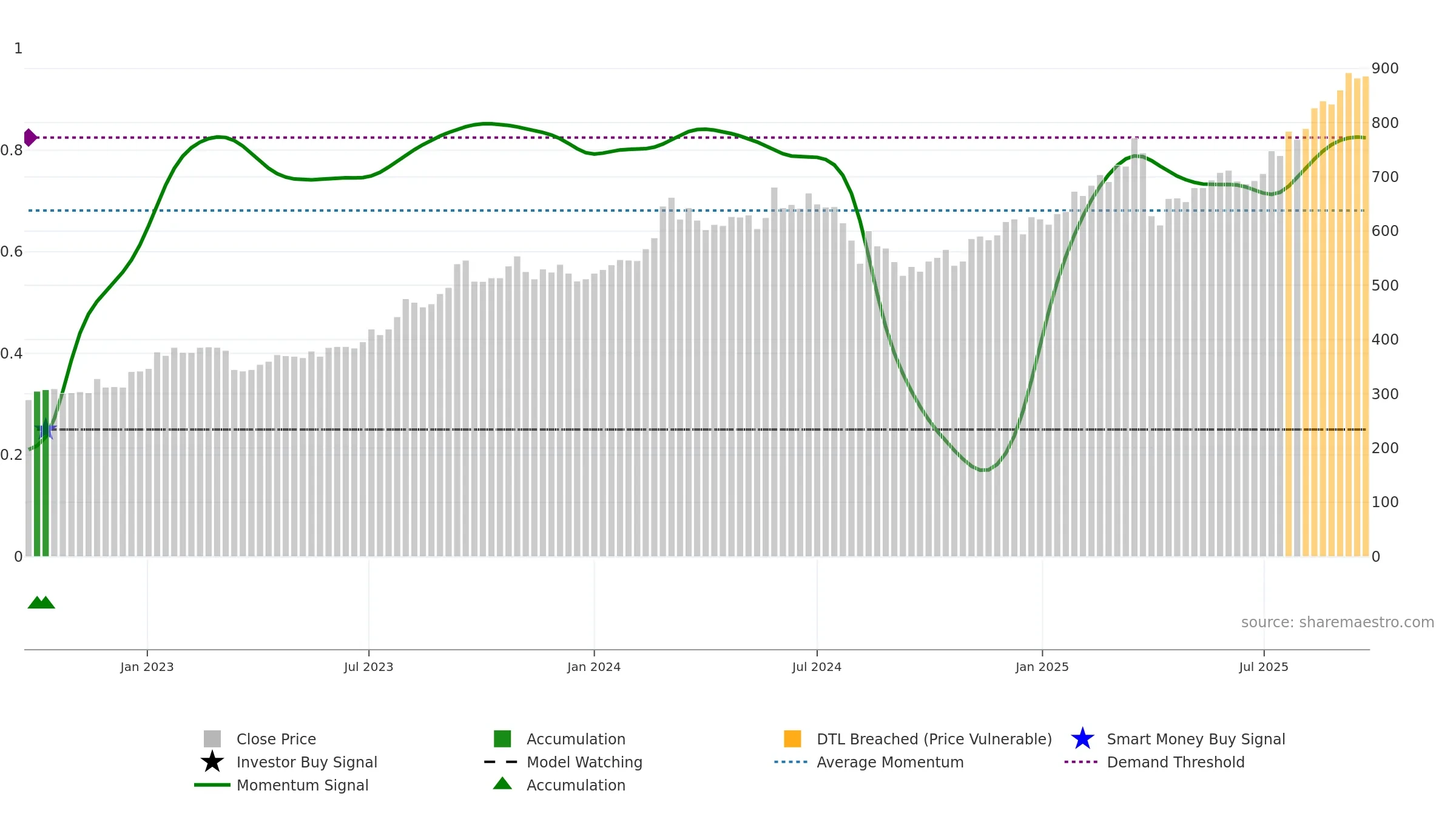
Task: Click the blue star marker on the chart
Action: (45, 430)
